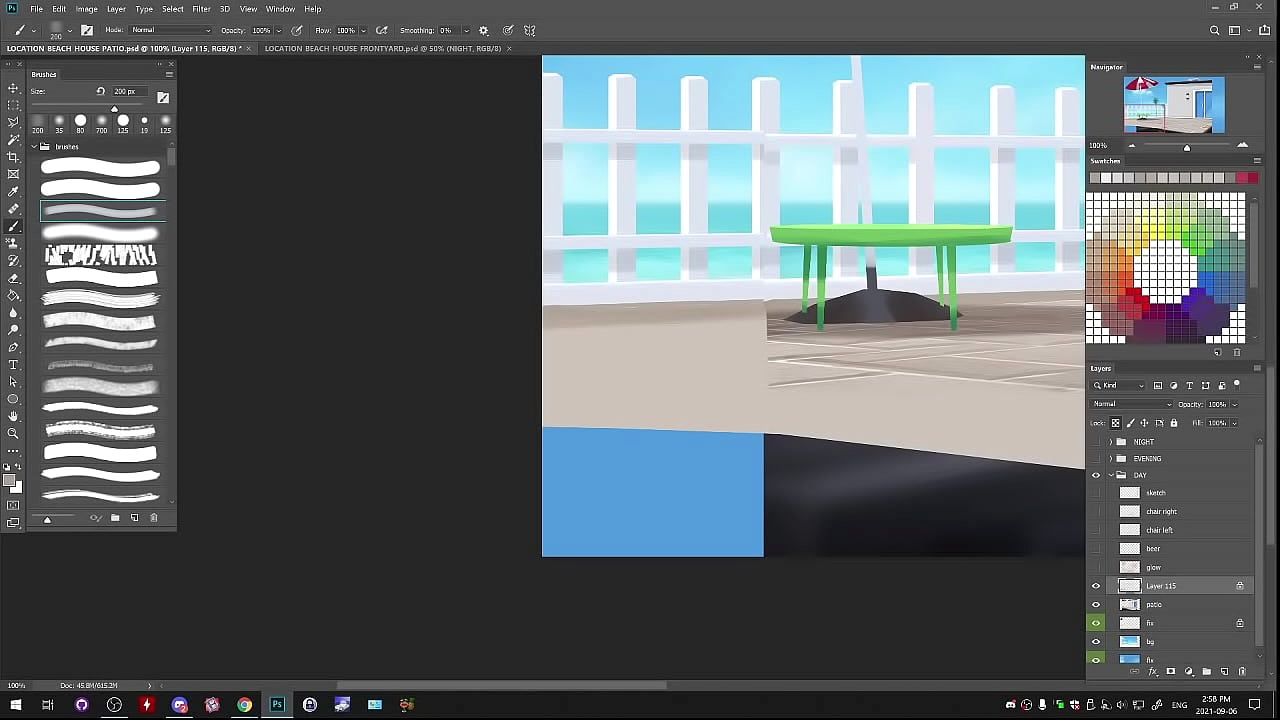The image size is (1280, 720).
Task: Select the Zoom tool in toolbar
Action: pyautogui.click(x=13, y=433)
